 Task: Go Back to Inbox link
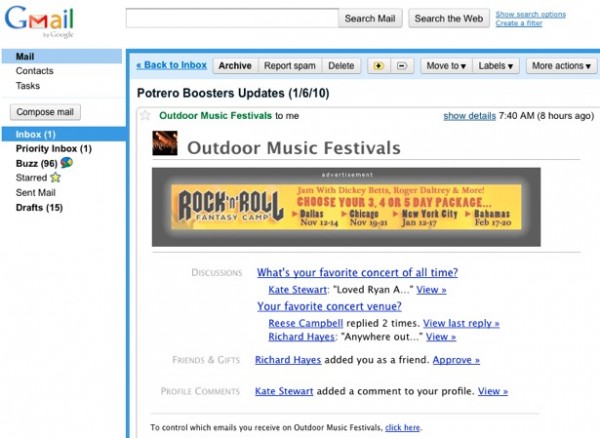click(171, 65)
